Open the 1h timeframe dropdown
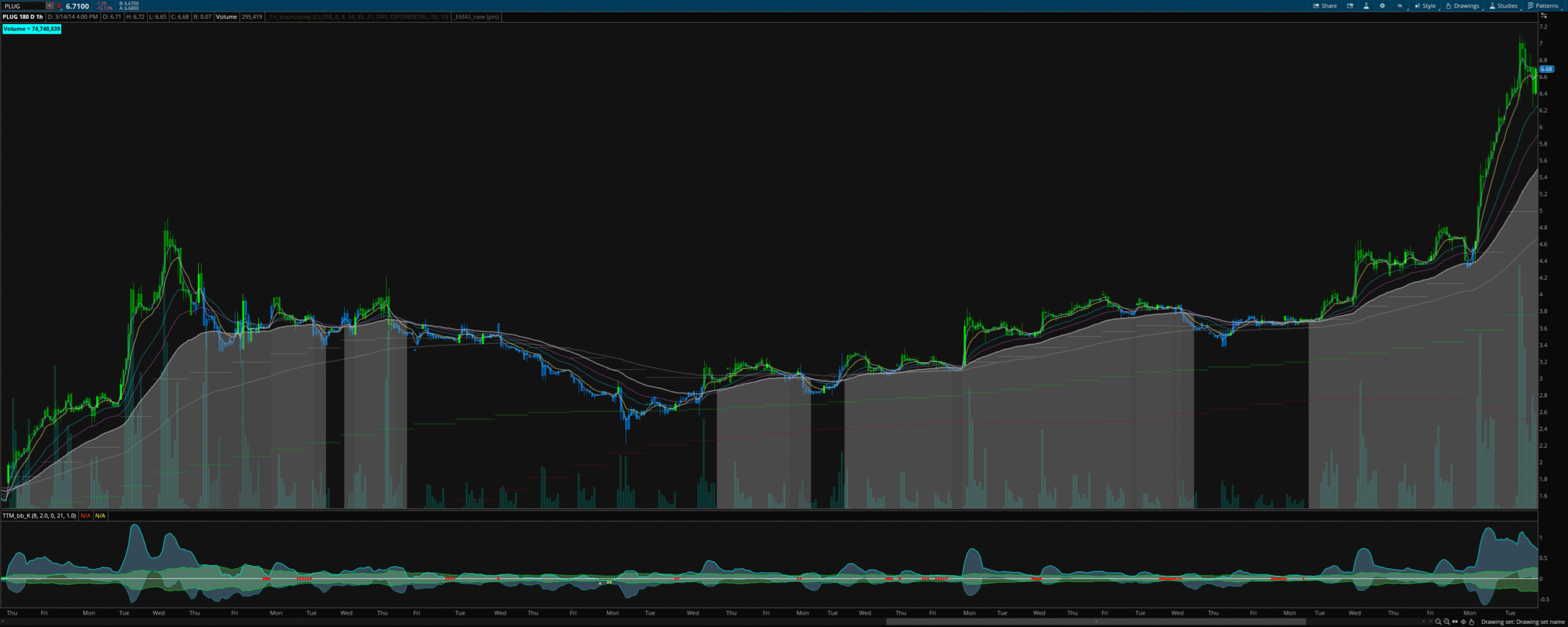 [x=1400, y=6]
